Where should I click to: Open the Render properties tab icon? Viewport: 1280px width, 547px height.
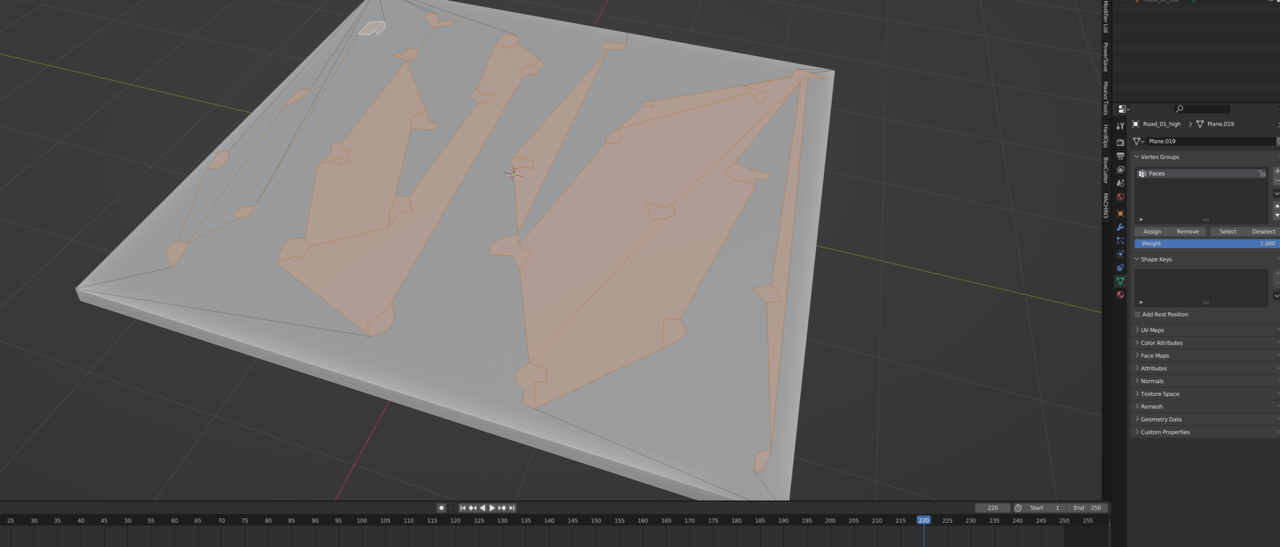coord(1120,142)
